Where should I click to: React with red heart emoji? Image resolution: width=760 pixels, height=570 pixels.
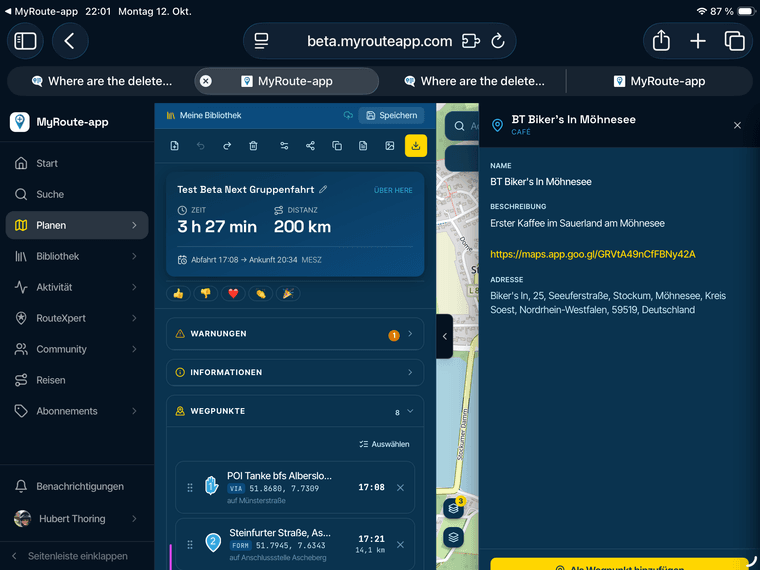pos(233,293)
